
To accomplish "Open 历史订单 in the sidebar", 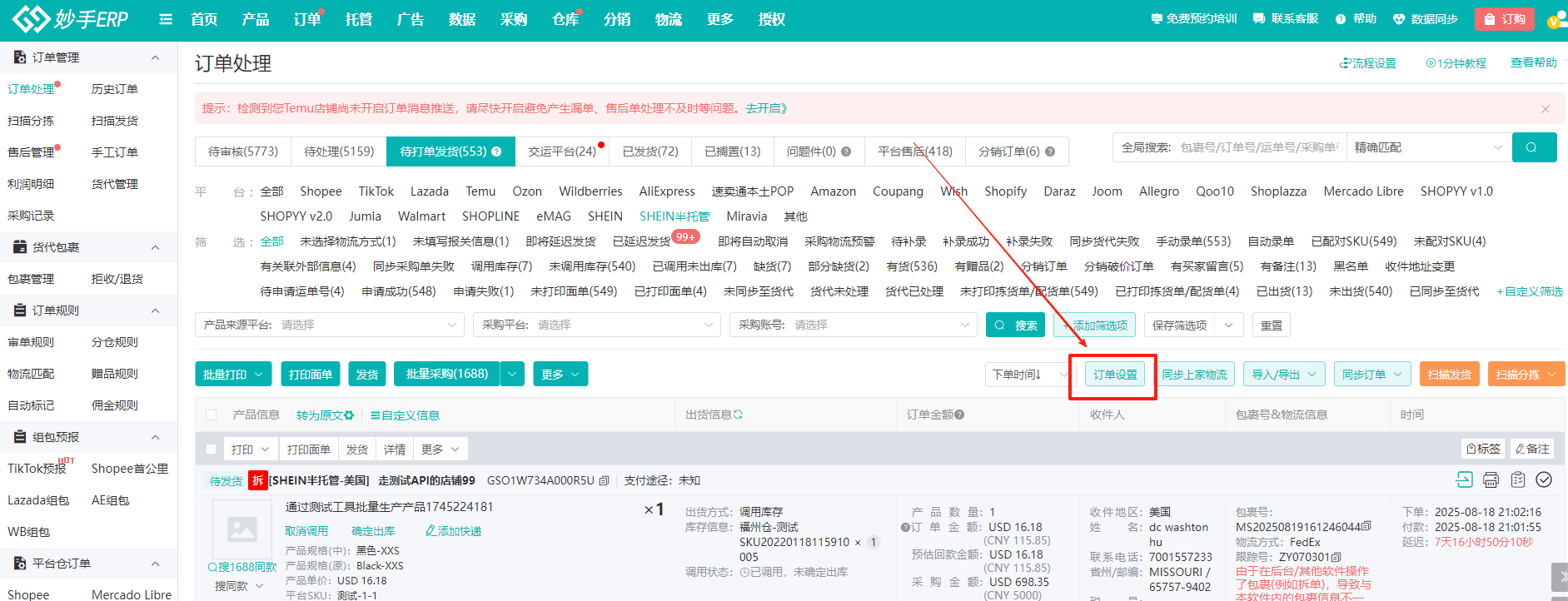I will (x=115, y=89).
